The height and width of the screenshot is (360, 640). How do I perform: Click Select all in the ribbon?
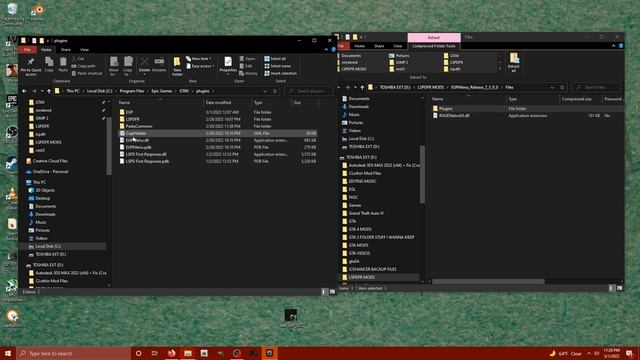point(276,59)
